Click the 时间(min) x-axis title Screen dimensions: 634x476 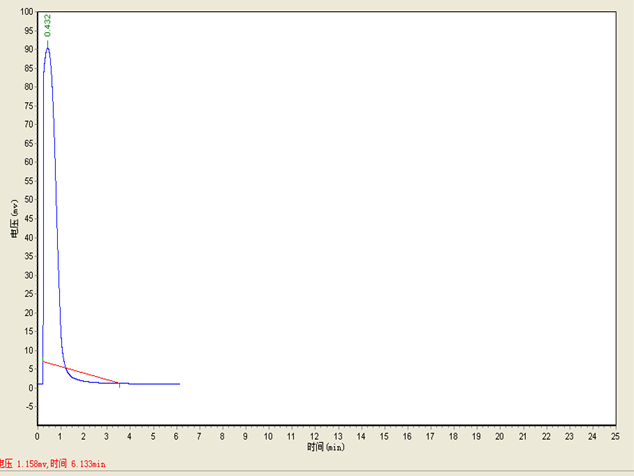pyautogui.click(x=327, y=447)
